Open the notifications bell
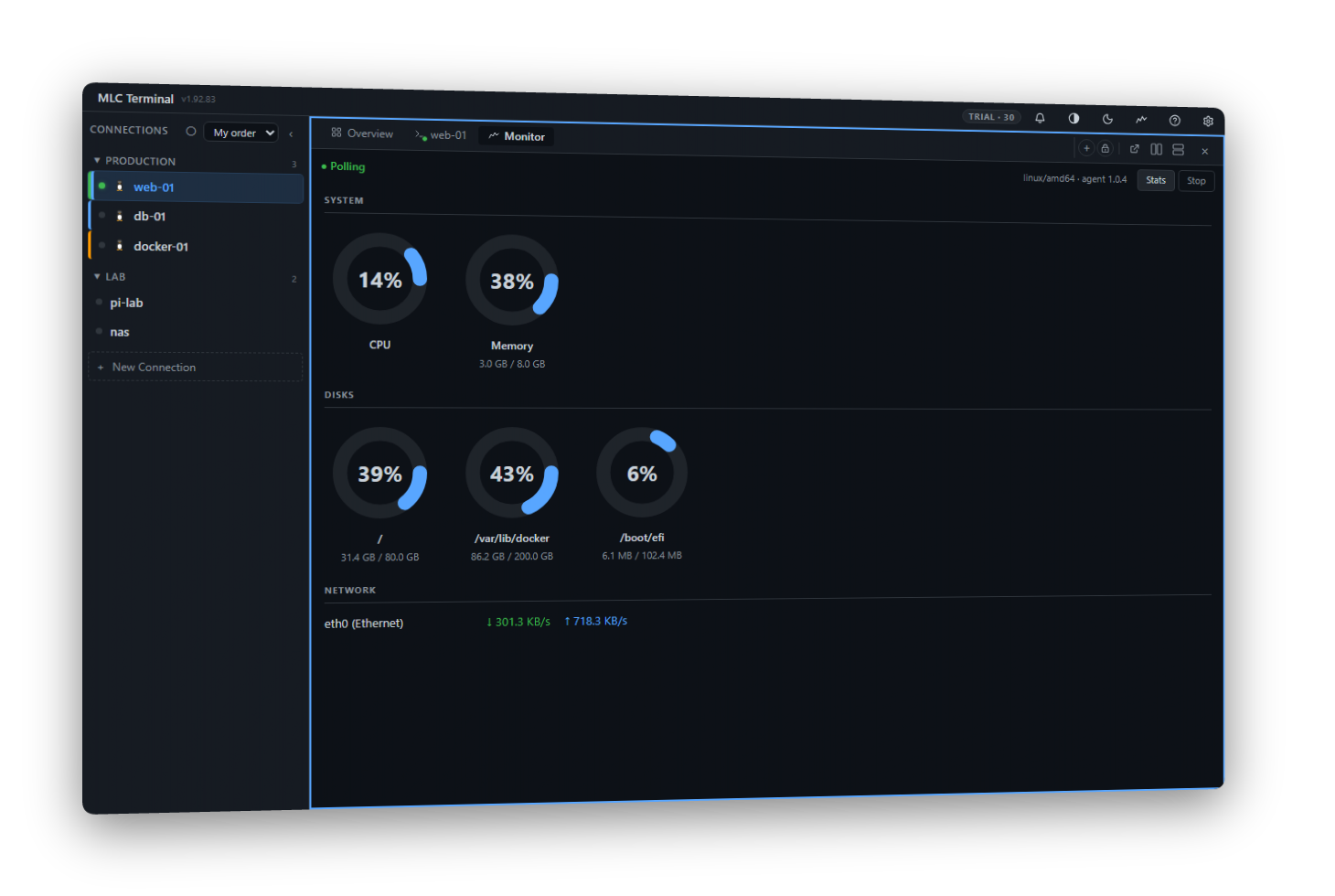The height and width of the screenshot is (896, 1335). tap(1040, 118)
